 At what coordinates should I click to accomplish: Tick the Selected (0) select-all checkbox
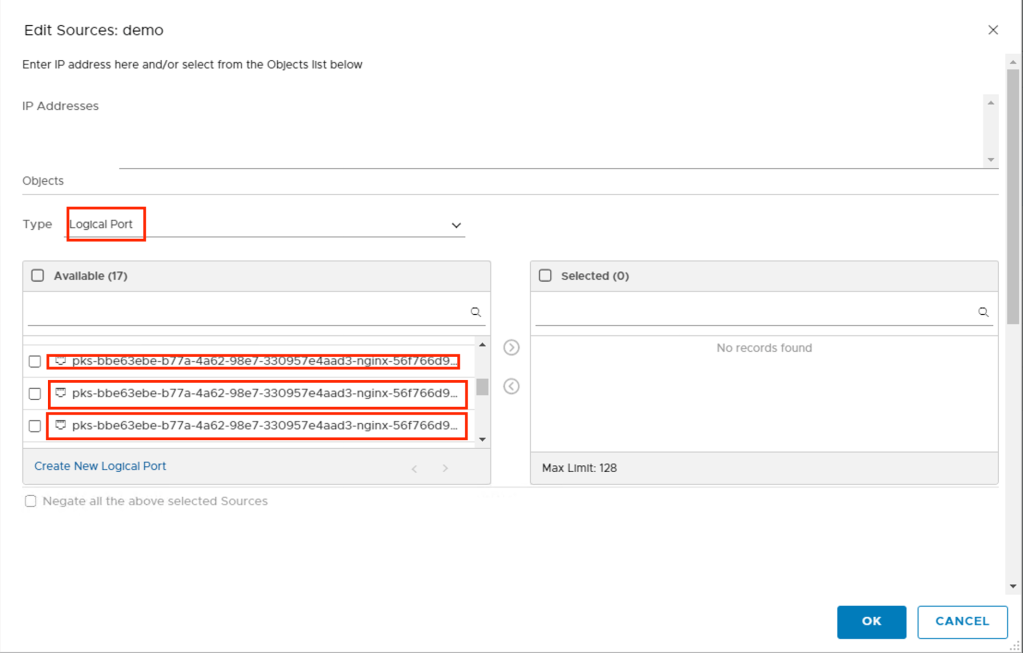pyautogui.click(x=546, y=276)
